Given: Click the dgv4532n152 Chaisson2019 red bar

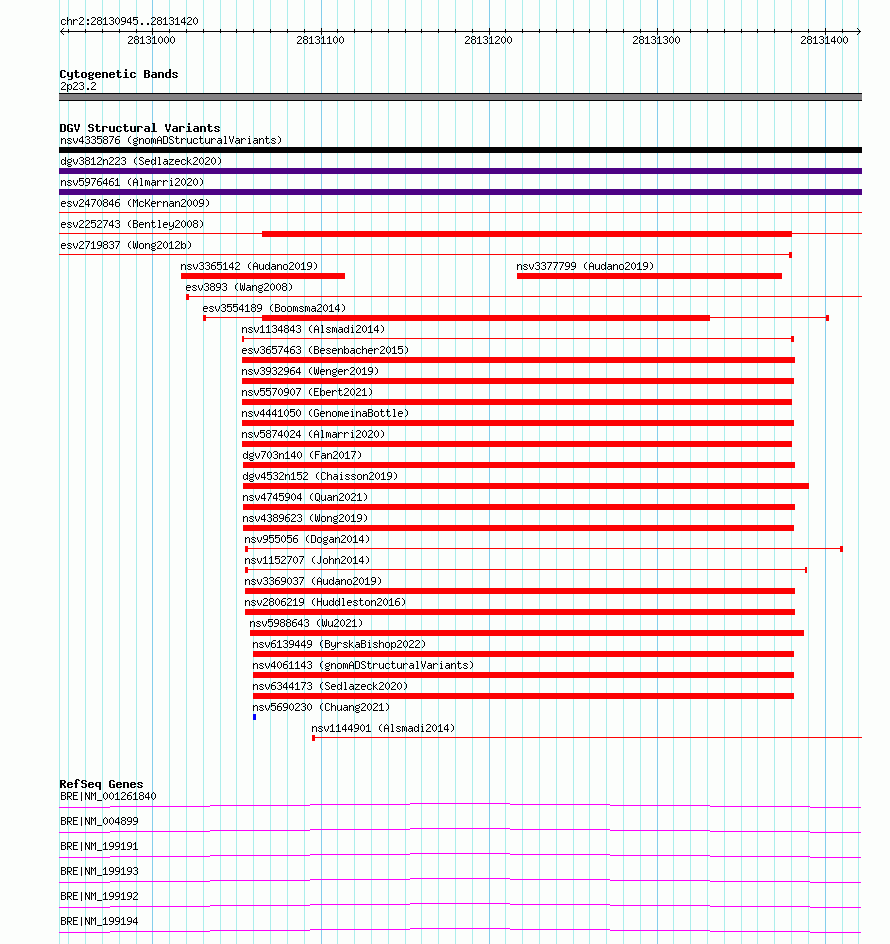Looking at the screenshot, I should pyautogui.click(x=526, y=486).
